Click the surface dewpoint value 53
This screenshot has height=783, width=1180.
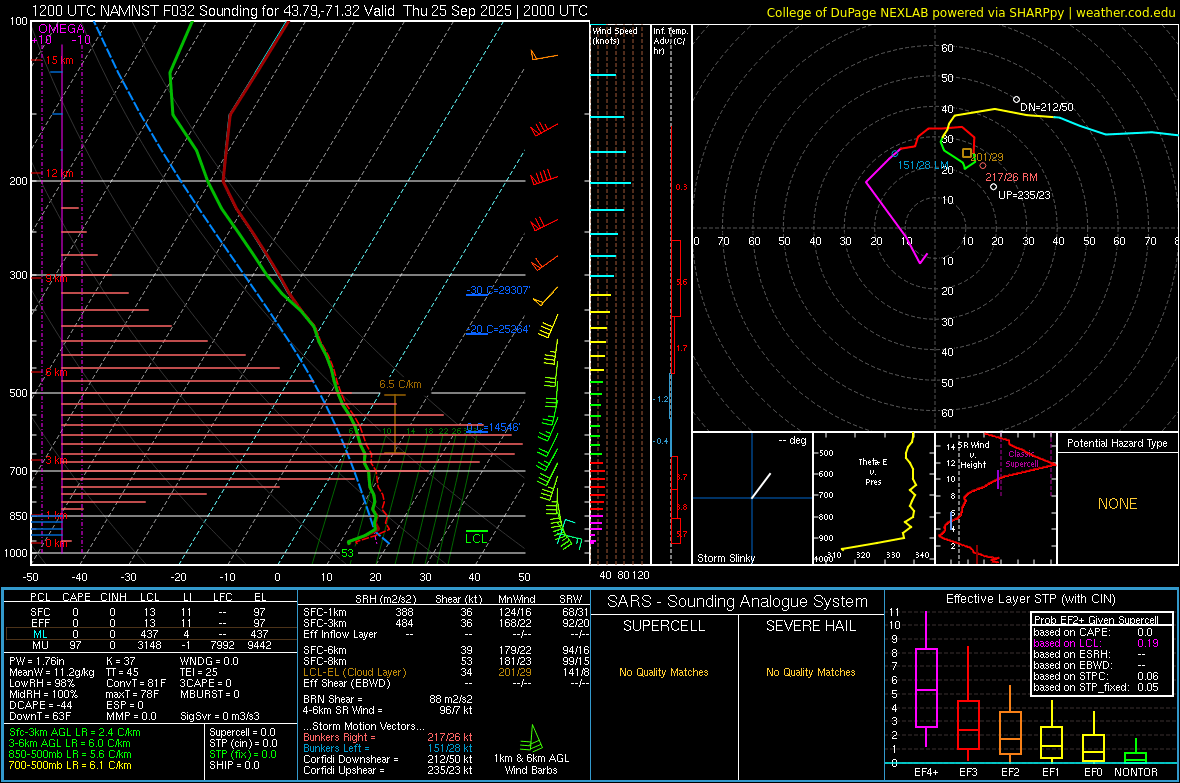[x=347, y=553]
